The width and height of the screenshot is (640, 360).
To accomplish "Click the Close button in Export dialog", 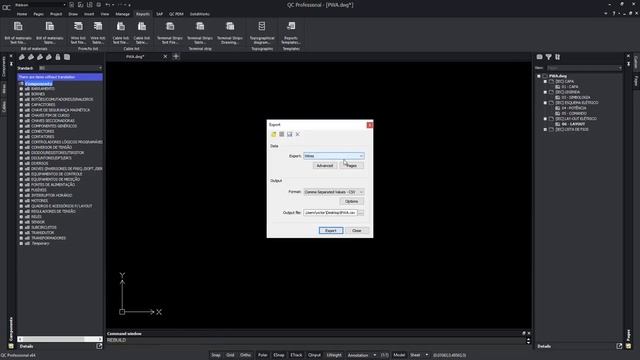I will 357,231.
